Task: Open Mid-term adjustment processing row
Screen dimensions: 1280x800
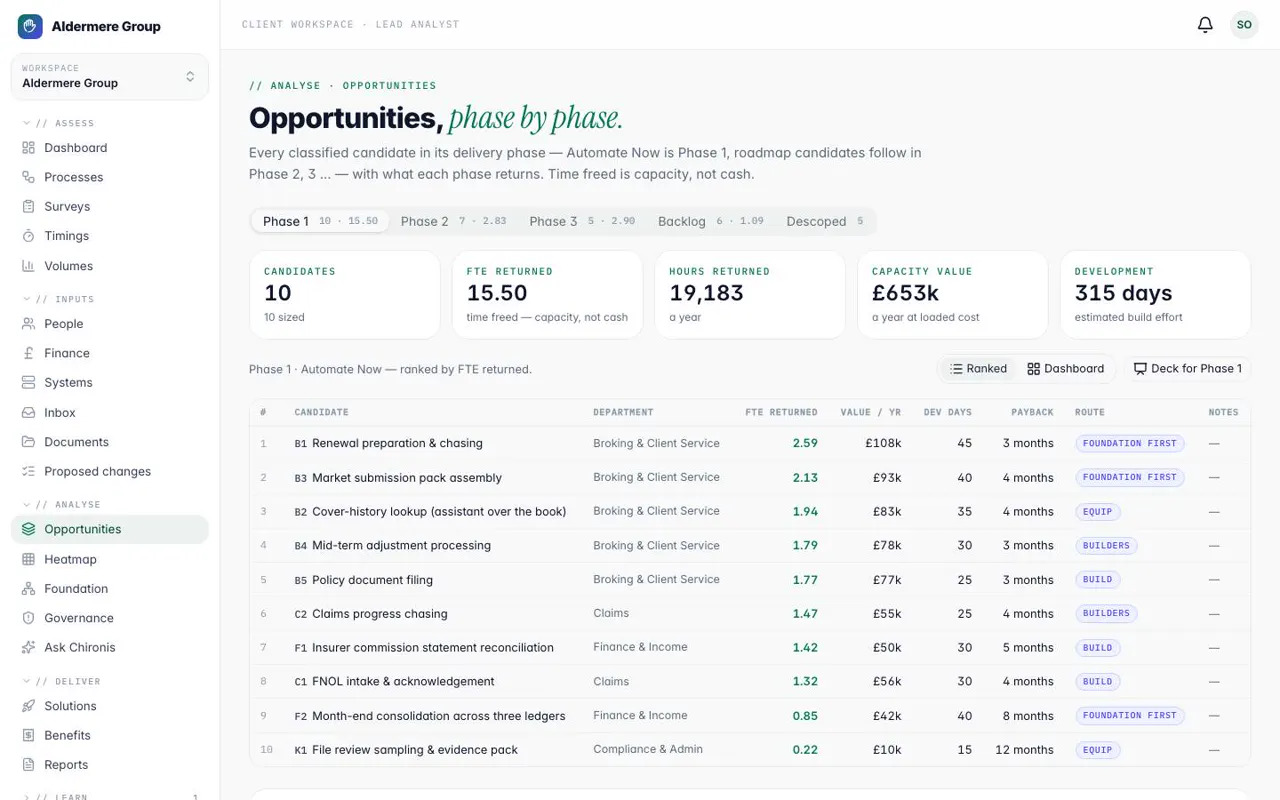Action: [x=750, y=545]
